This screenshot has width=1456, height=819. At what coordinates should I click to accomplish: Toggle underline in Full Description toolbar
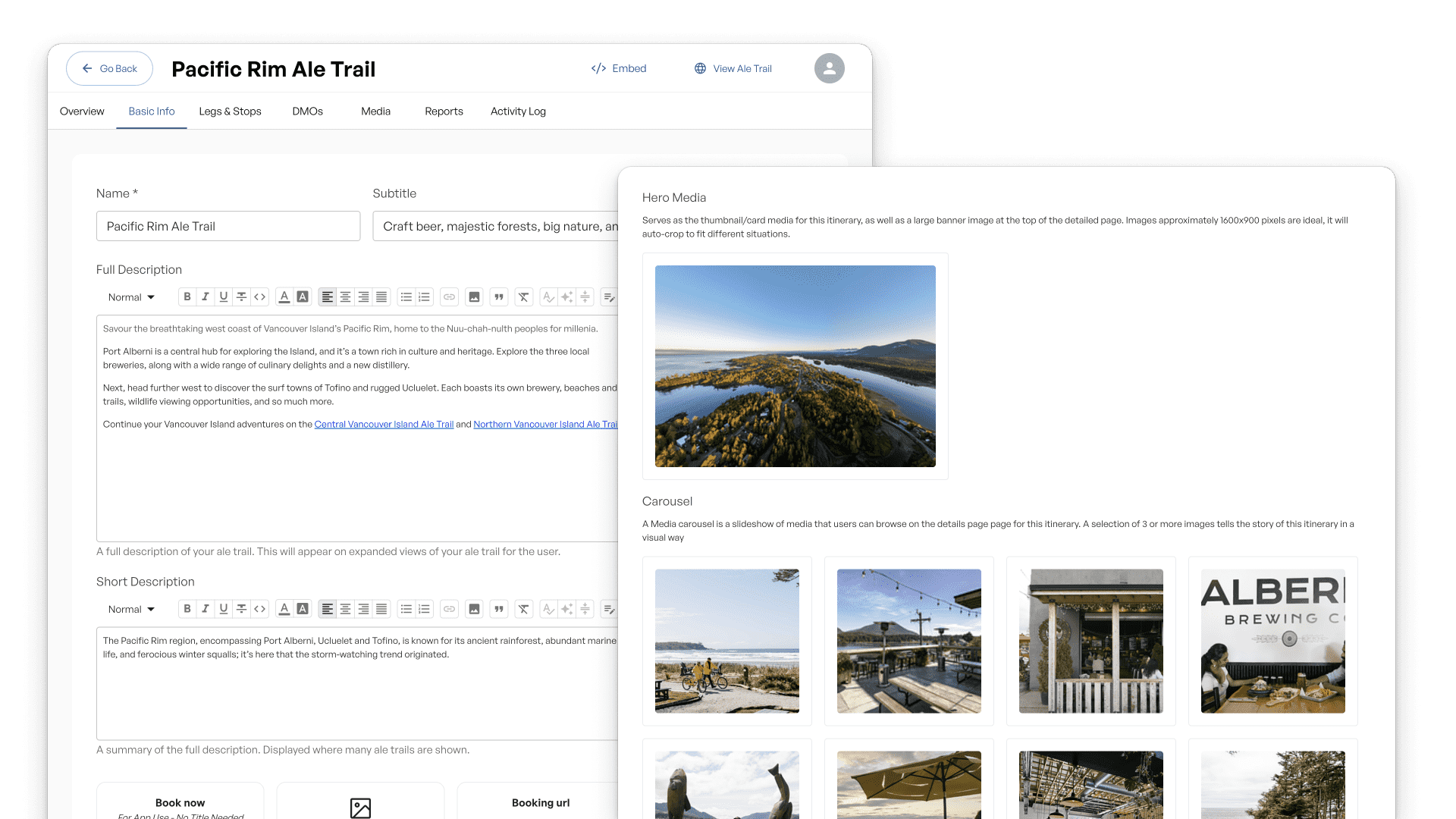(224, 297)
